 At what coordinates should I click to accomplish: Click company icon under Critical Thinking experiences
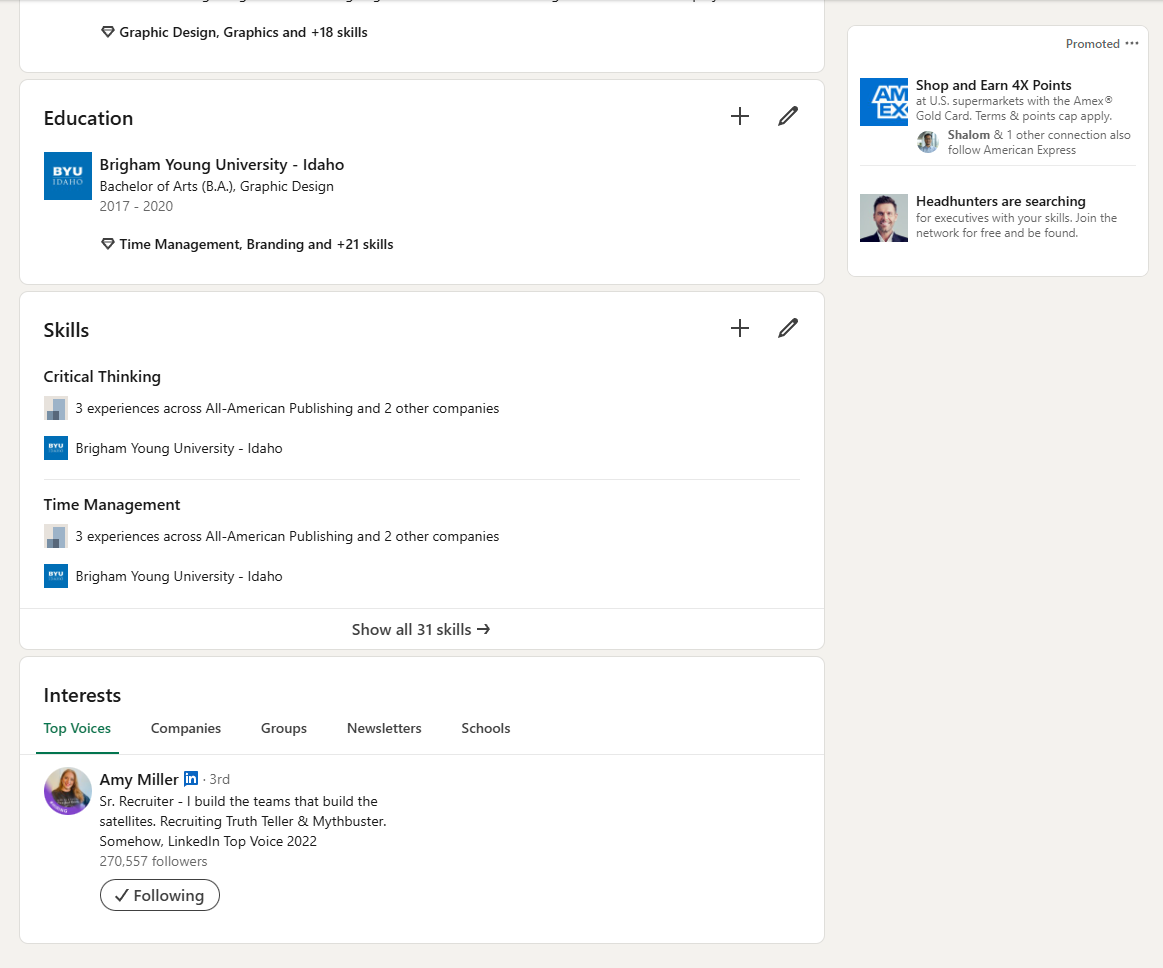tap(56, 409)
